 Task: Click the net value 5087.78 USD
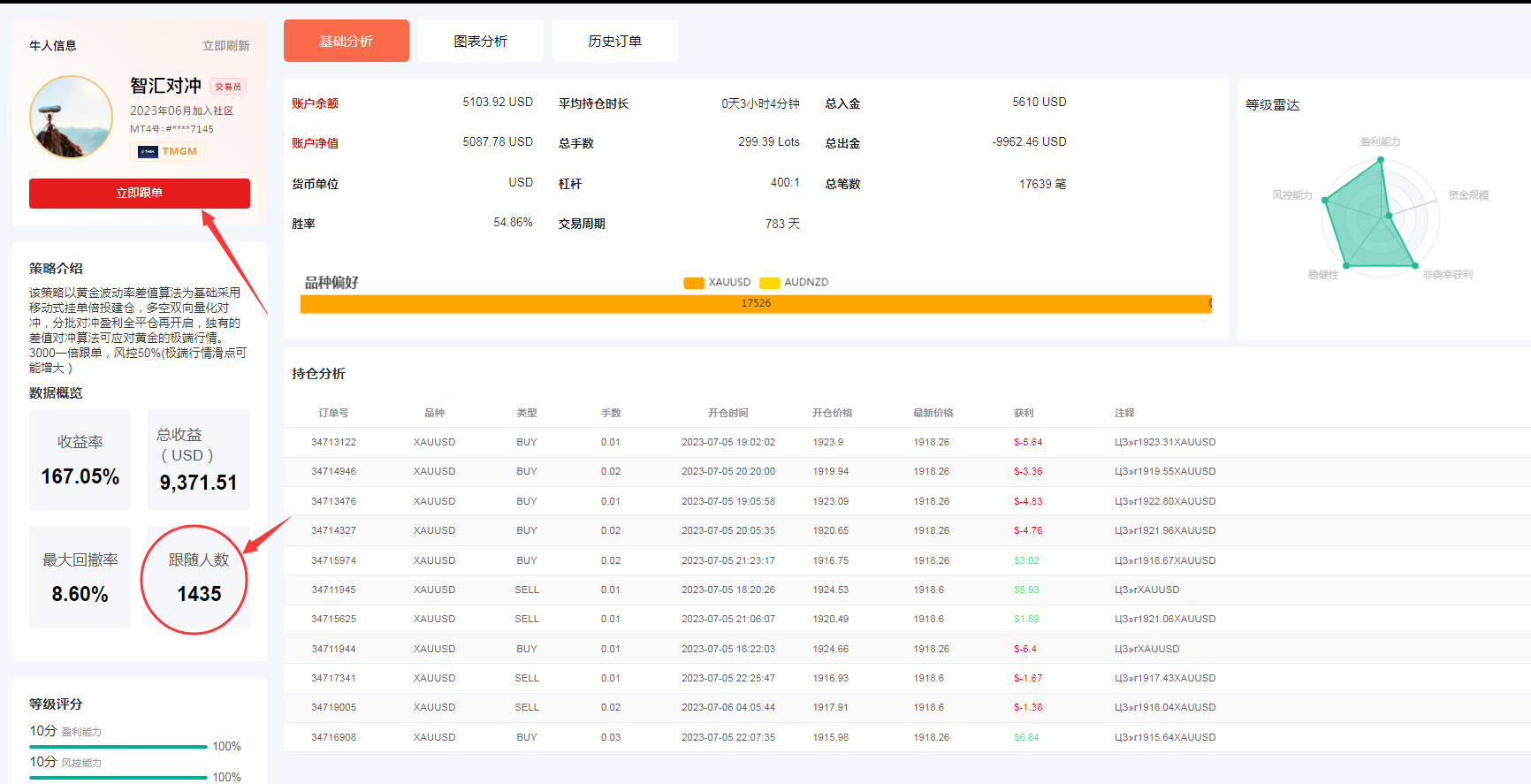click(498, 141)
